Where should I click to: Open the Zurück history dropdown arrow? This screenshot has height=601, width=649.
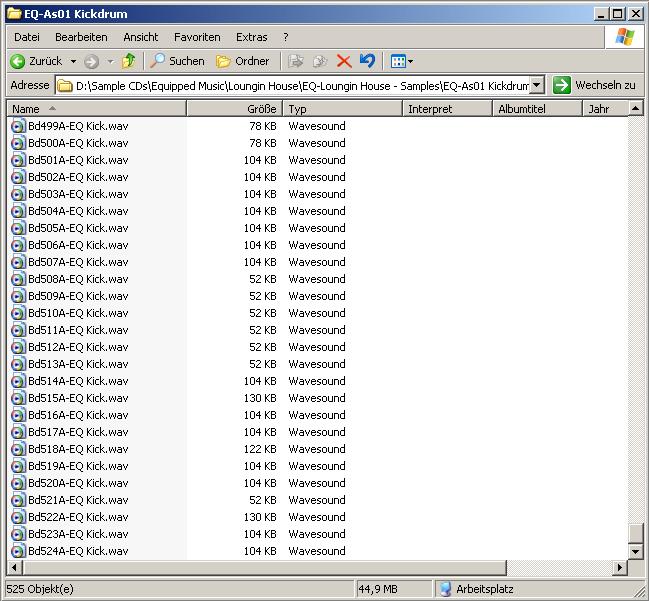click(73, 62)
